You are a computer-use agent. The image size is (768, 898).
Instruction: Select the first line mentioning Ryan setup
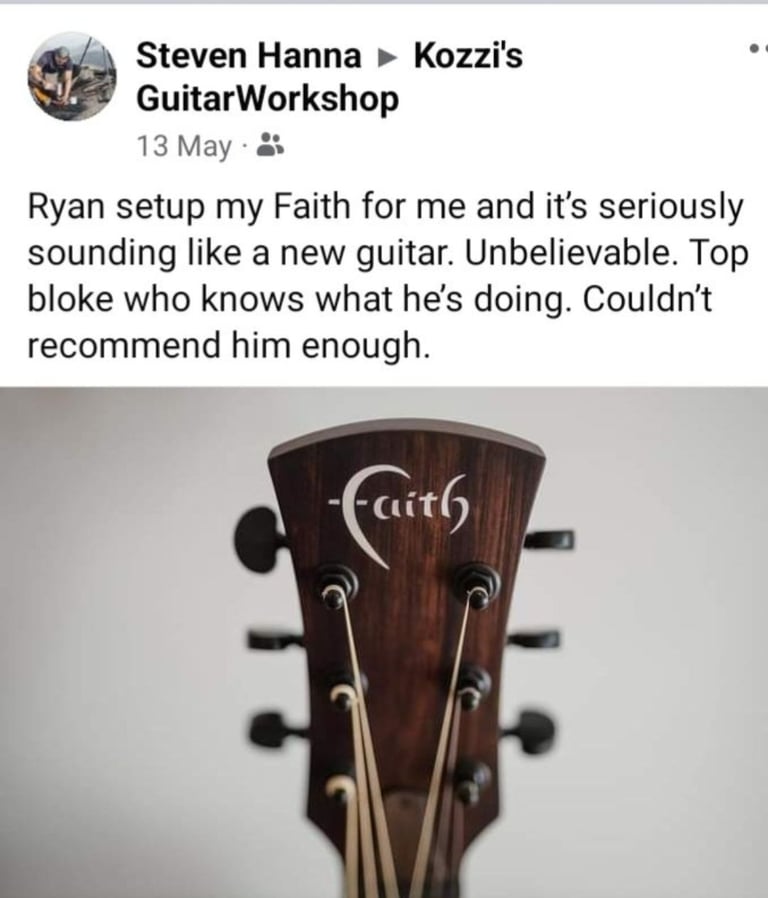[x=385, y=208]
